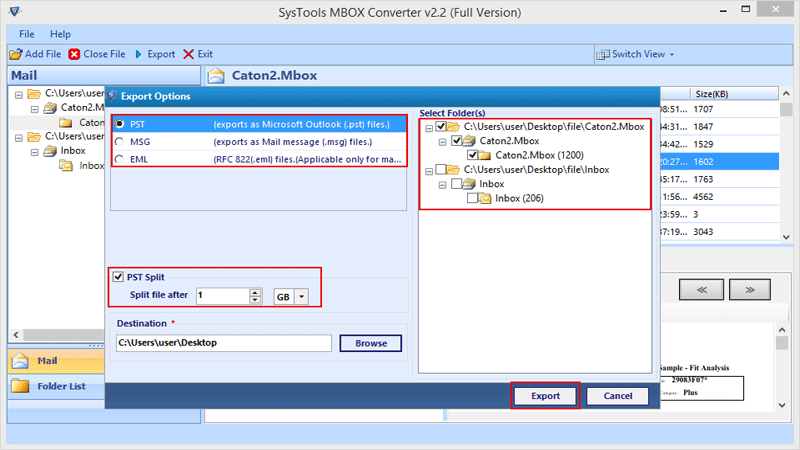The width and height of the screenshot is (800, 450).
Task: Switch to the Mail pane tab
Action: (x=56, y=361)
